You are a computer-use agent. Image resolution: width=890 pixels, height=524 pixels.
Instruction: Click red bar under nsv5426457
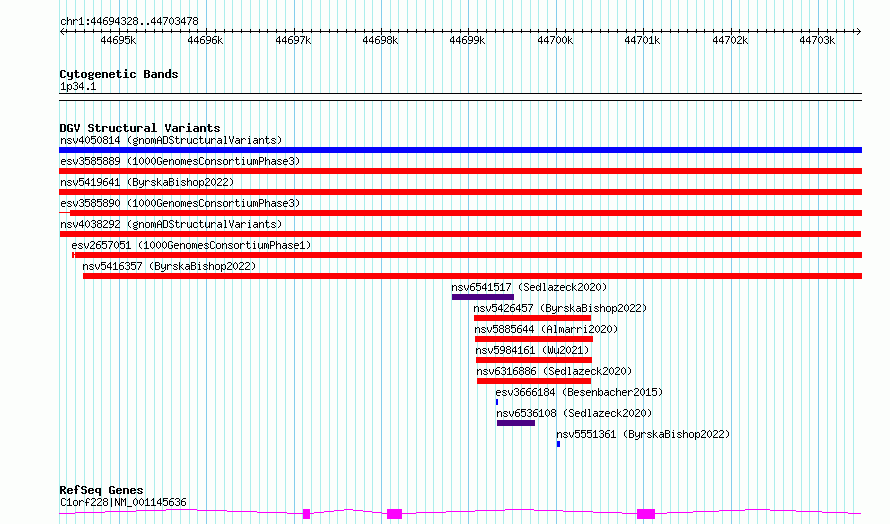(x=532, y=318)
